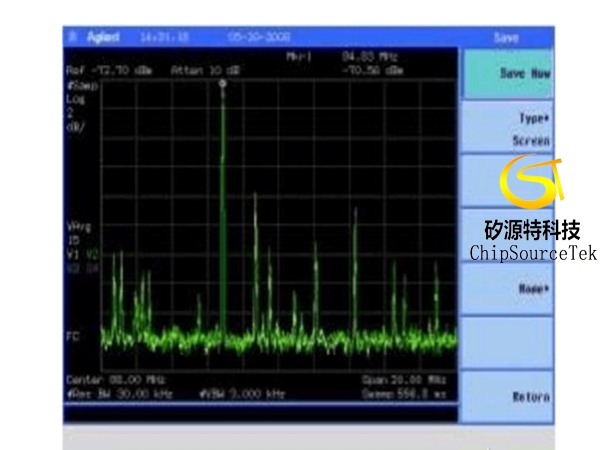The height and width of the screenshot is (450, 600).
Task: Click the time display in title bar
Action: click(164, 37)
